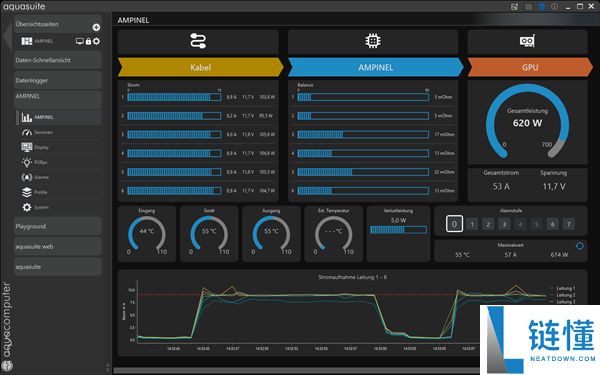Click the blue layers icon in title bar
Viewport: 600px width, 375px height.
(542, 7)
